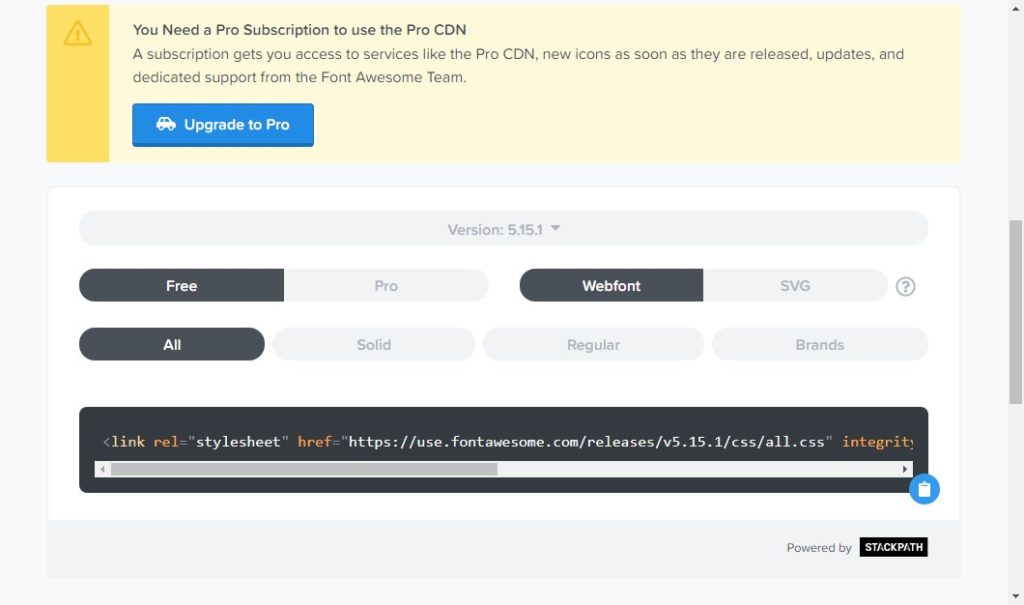The image size is (1024, 605).
Task: Choose the Regular style tab
Action: pyautogui.click(x=593, y=344)
